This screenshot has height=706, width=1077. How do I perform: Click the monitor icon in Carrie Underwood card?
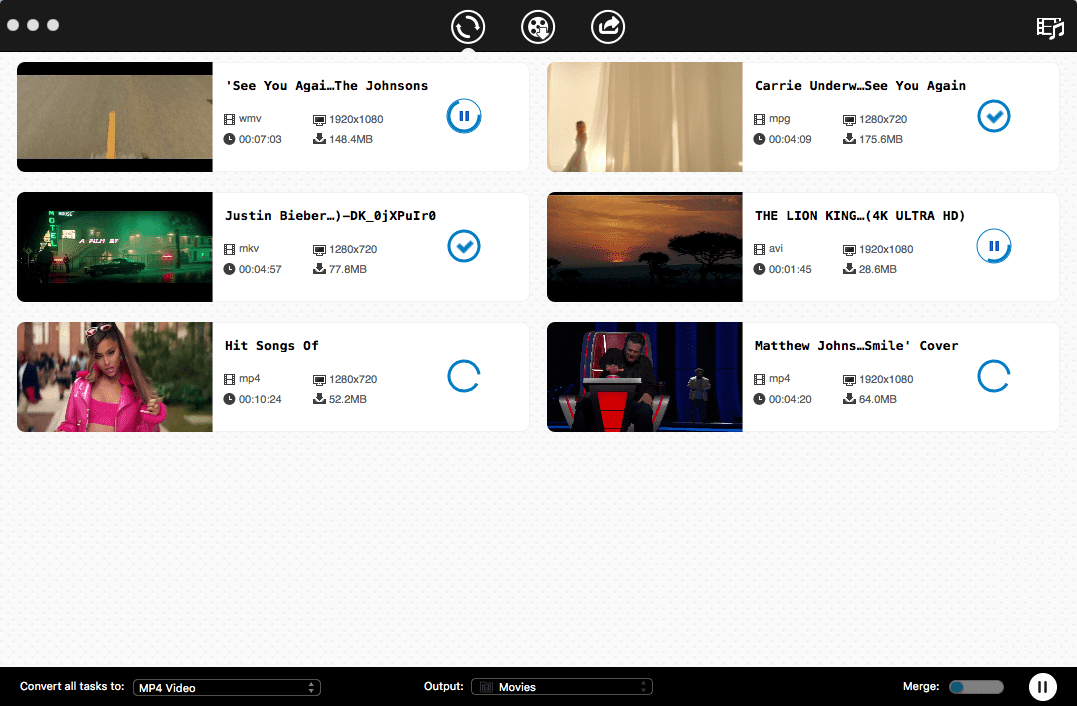[849, 120]
